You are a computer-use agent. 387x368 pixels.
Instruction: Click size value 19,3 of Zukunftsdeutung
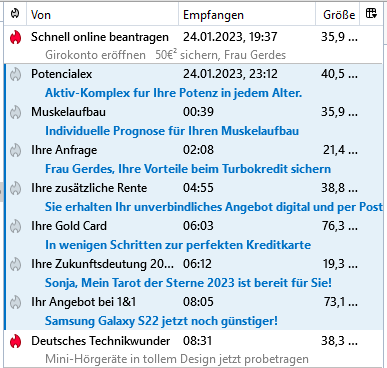point(340,264)
